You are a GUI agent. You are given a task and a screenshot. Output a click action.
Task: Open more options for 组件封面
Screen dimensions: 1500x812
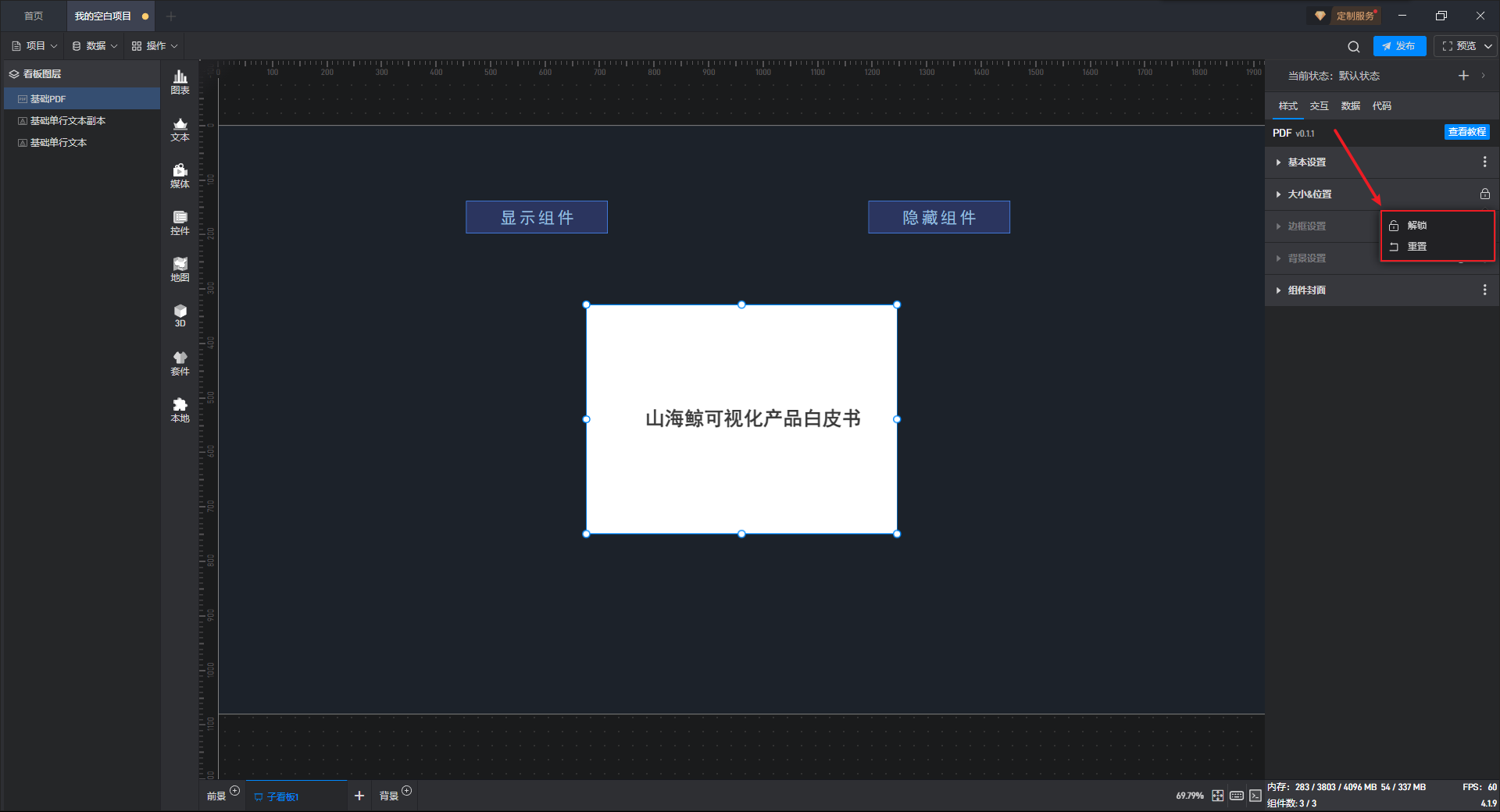[1484, 290]
